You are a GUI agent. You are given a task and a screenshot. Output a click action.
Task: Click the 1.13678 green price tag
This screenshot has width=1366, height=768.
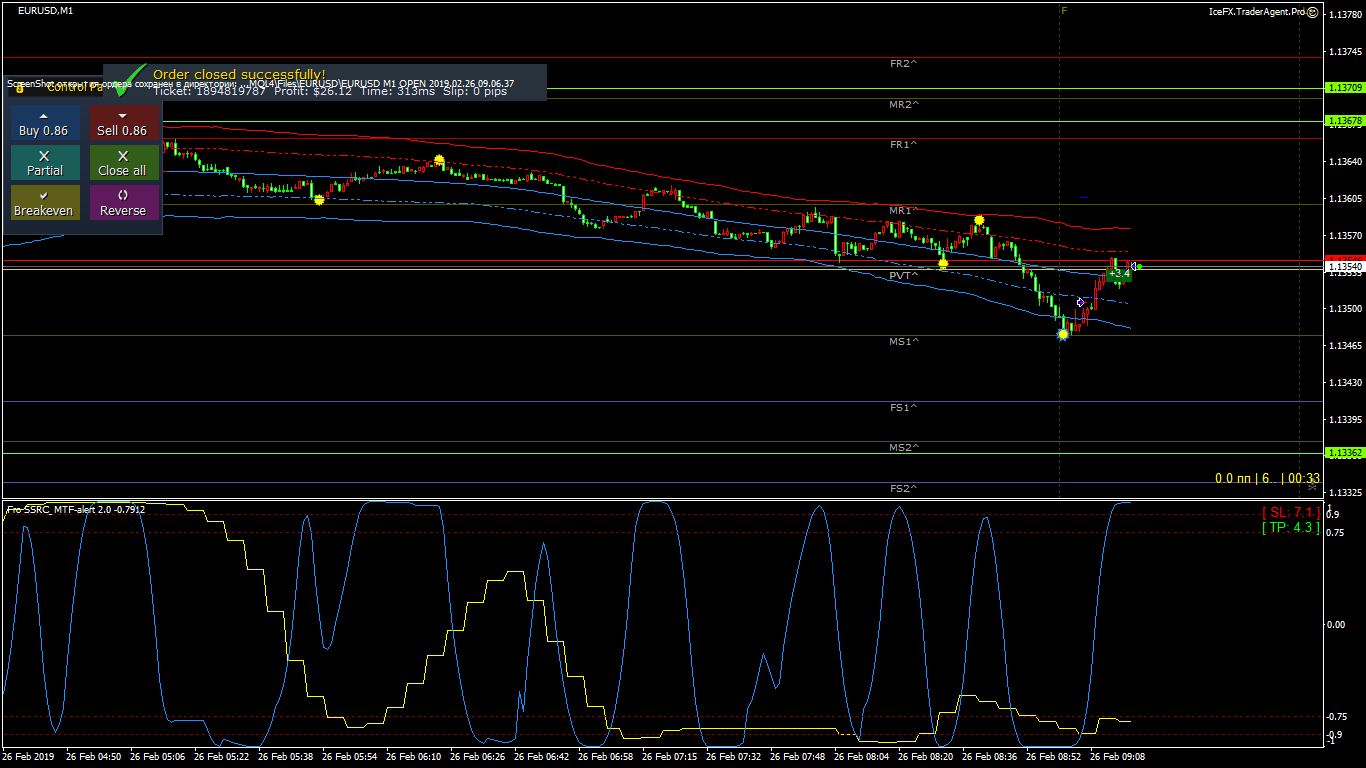[x=1345, y=121]
